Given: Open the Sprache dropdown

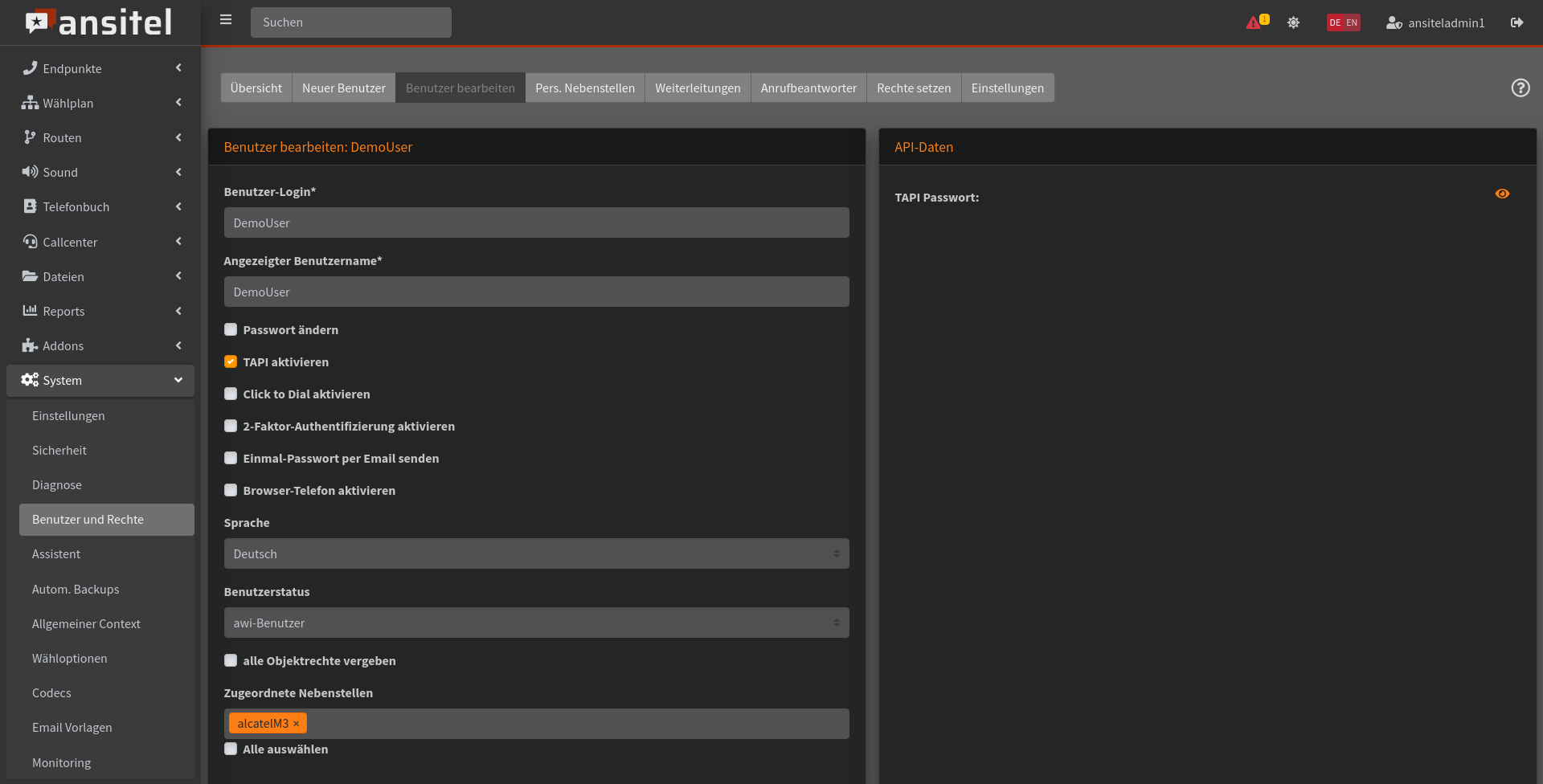Looking at the screenshot, I should point(536,553).
